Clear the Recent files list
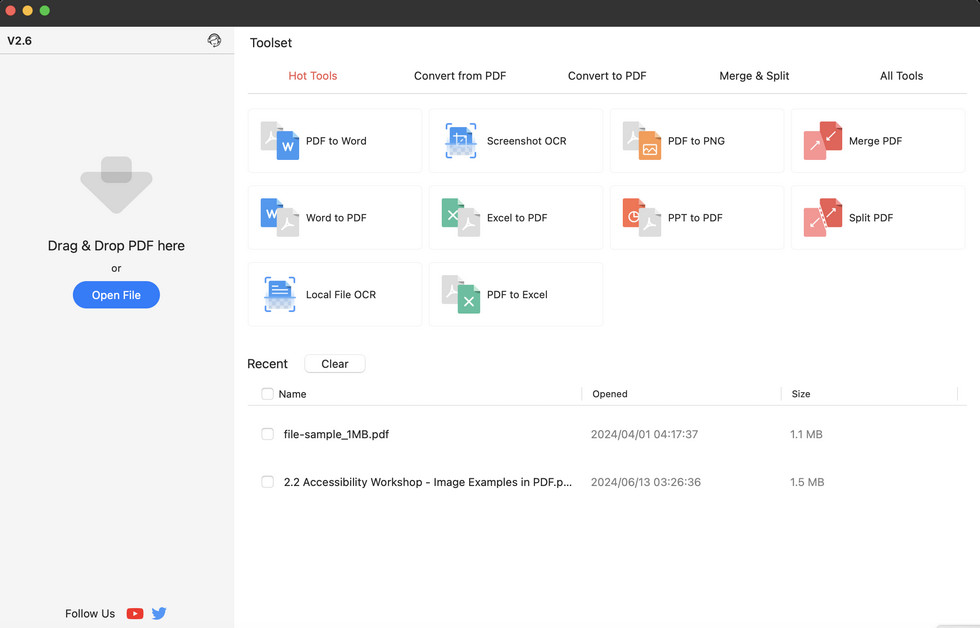 [335, 364]
